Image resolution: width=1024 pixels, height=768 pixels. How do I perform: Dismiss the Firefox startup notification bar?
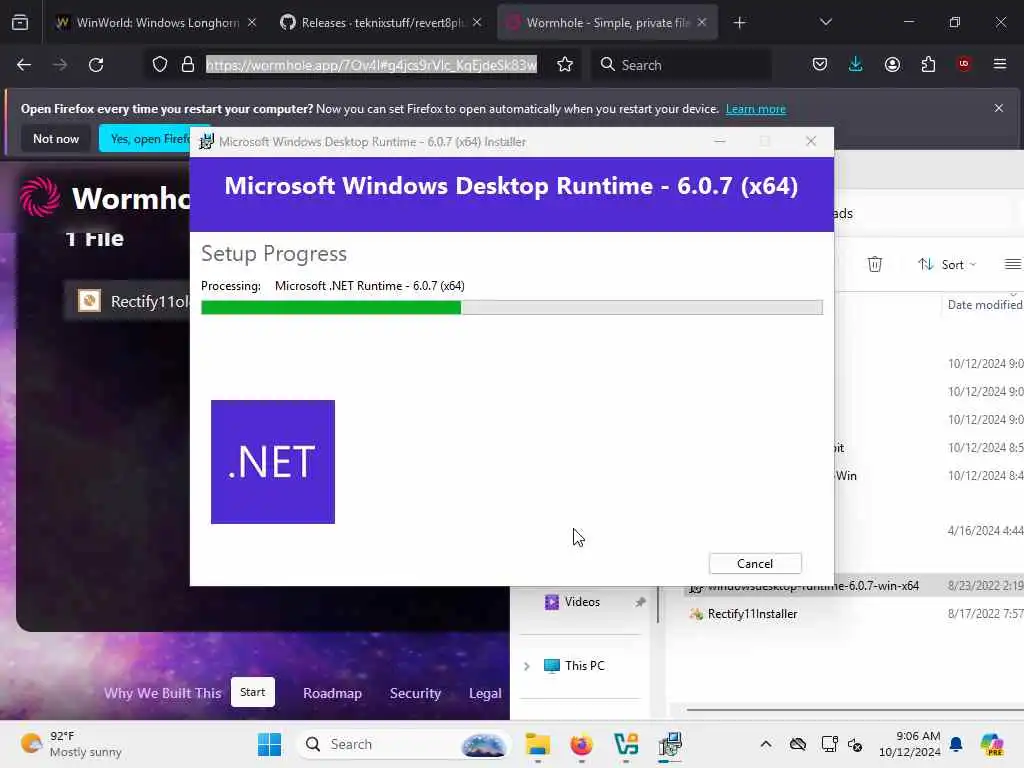tap(999, 108)
